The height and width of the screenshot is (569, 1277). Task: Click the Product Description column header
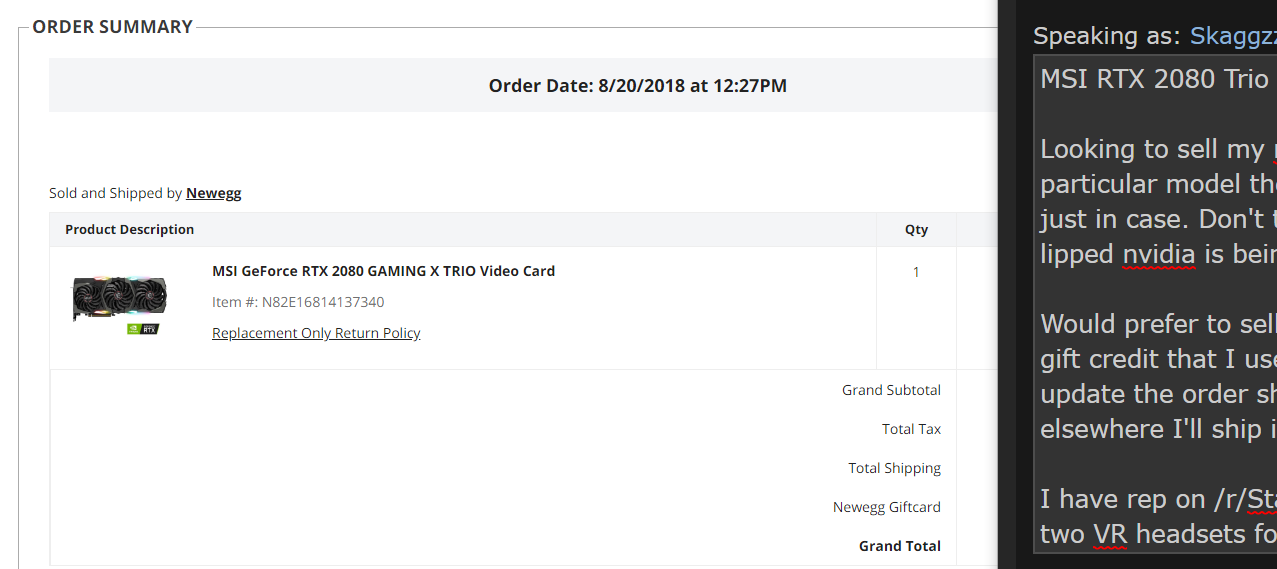pos(129,229)
